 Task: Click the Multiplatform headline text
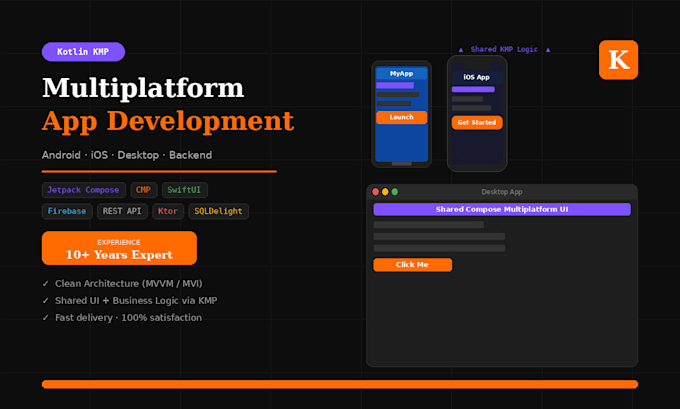click(x=143, y=88)
